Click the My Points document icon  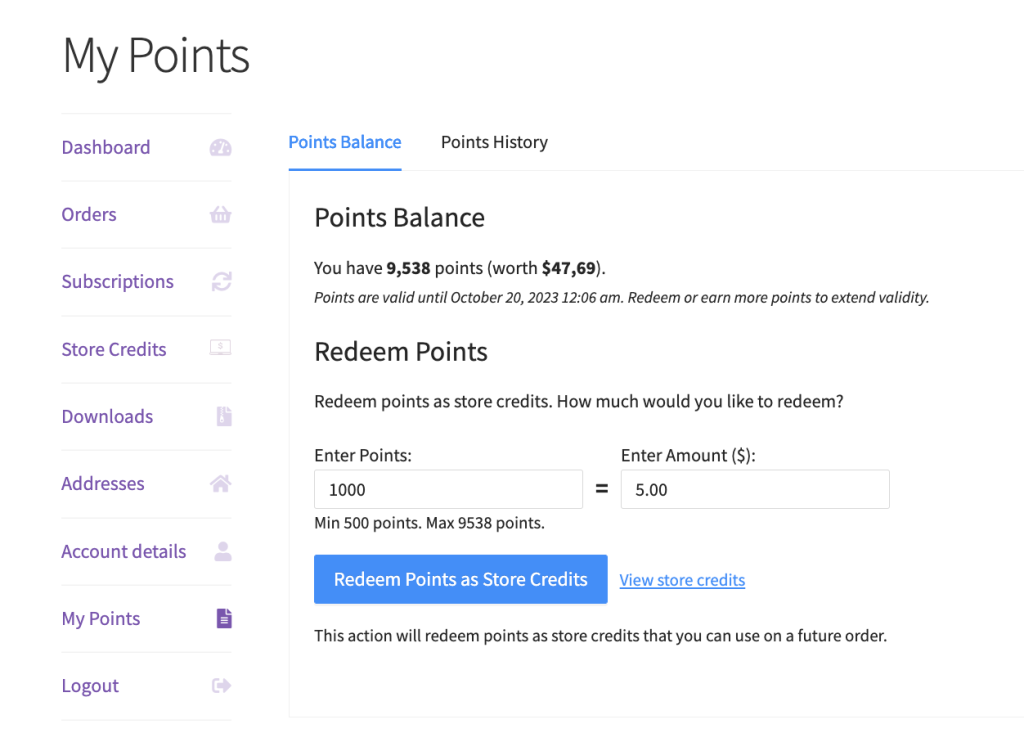(224, 619)
